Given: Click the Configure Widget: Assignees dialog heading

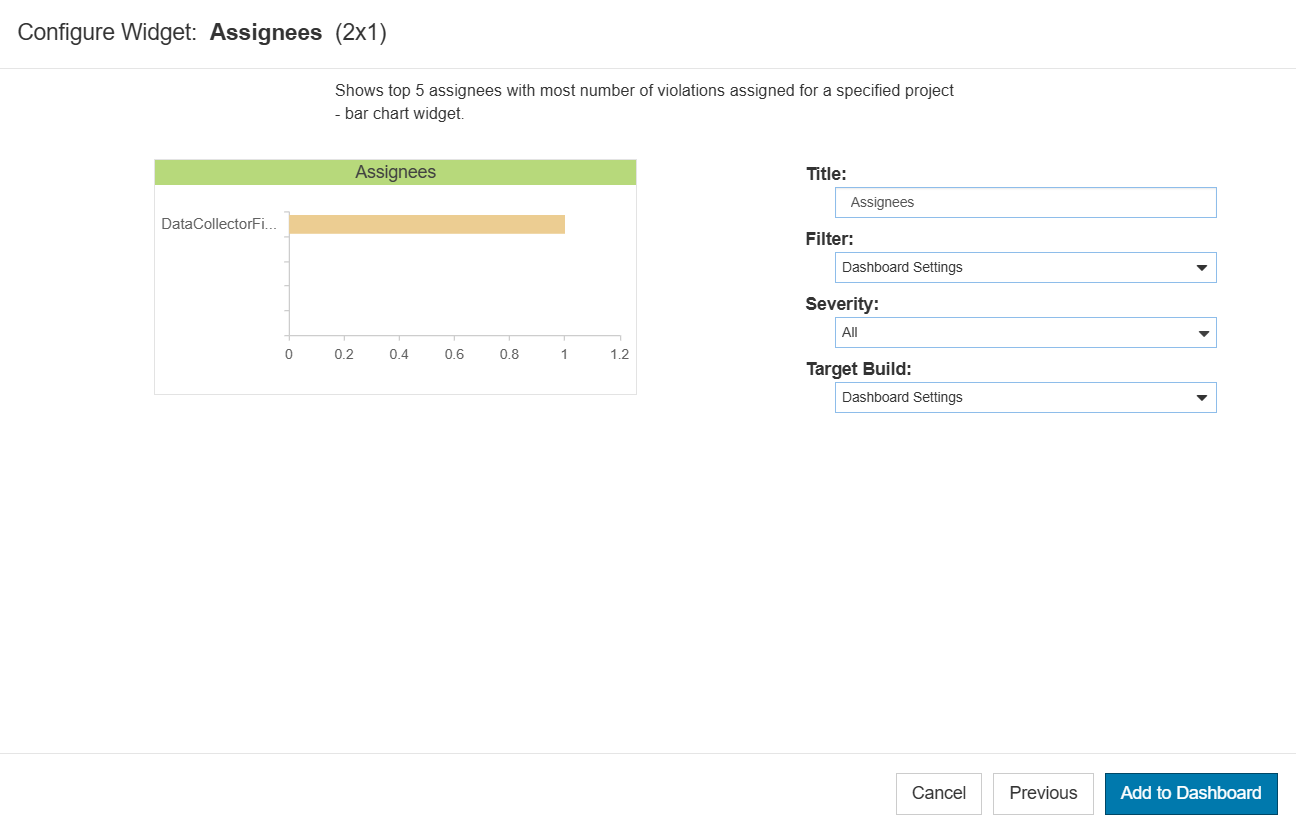Looking at the screenshot, I should [202, 33].
